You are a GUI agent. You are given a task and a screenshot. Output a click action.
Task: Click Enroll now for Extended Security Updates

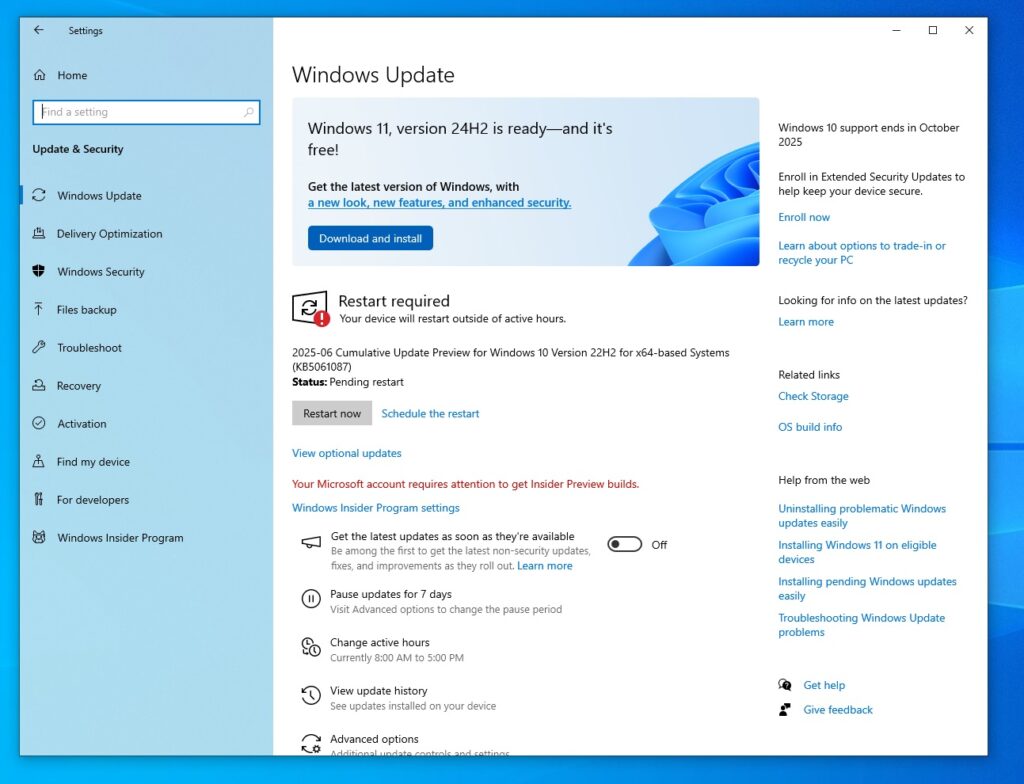tap(803, 217)
